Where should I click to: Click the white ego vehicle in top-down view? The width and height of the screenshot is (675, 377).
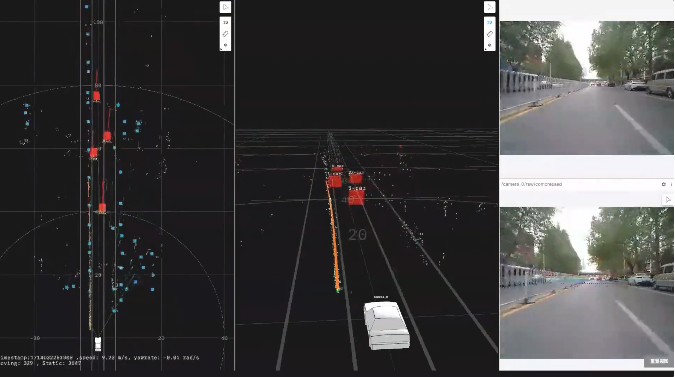pyautogui.click(x=98, y=344)
